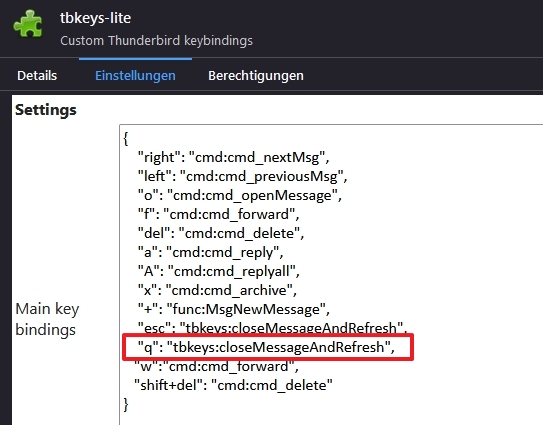543x425 pixels.
Task: Click the green puzzle piece add-on icon
Action: tap(28, 24)
